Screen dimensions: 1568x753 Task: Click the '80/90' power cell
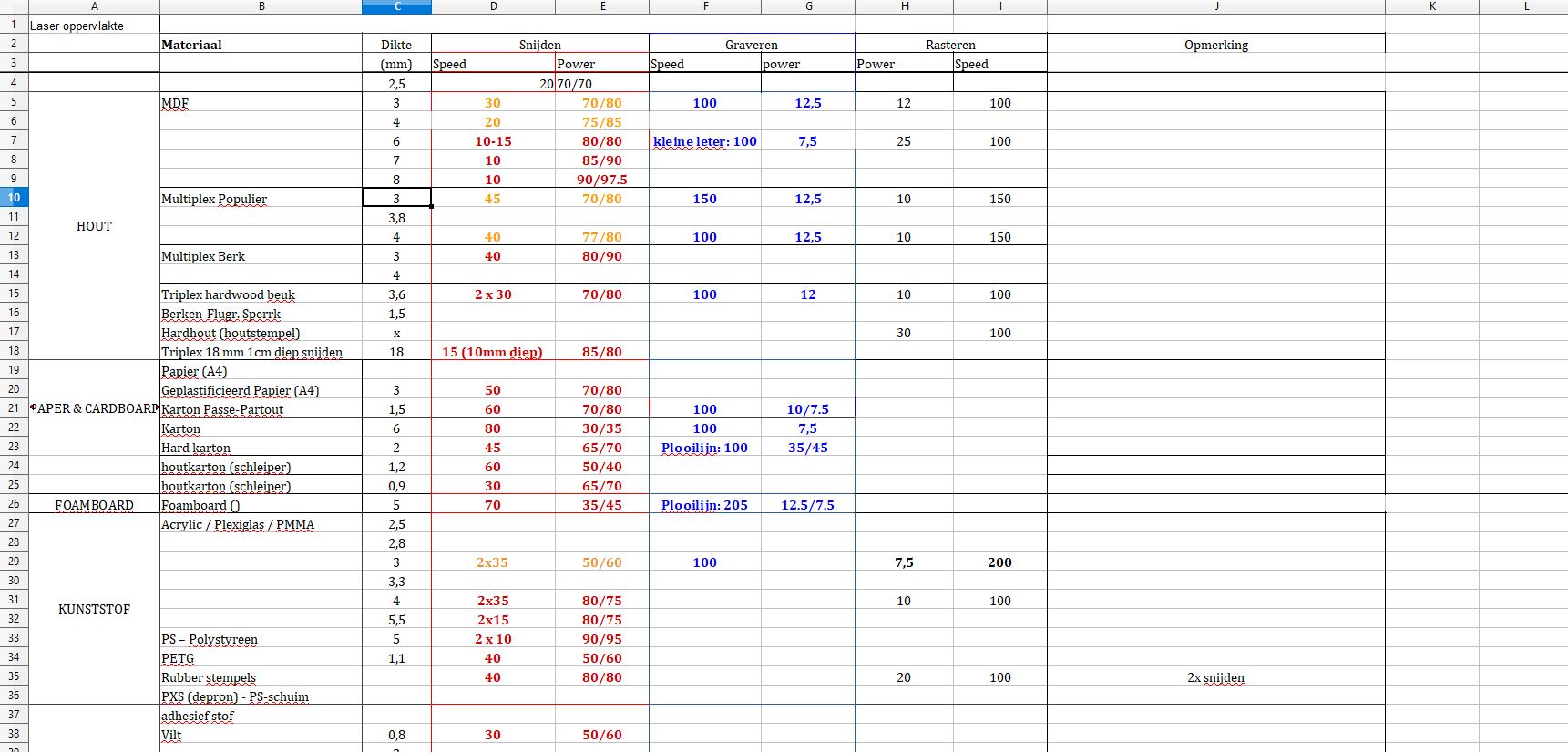[602, 256]
